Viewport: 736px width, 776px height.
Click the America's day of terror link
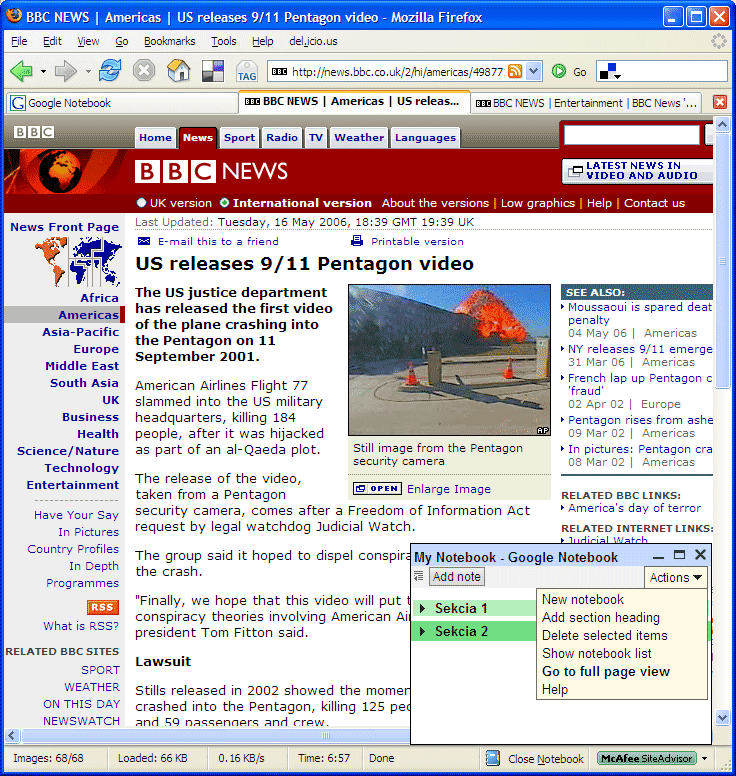[x=635, y=508]
